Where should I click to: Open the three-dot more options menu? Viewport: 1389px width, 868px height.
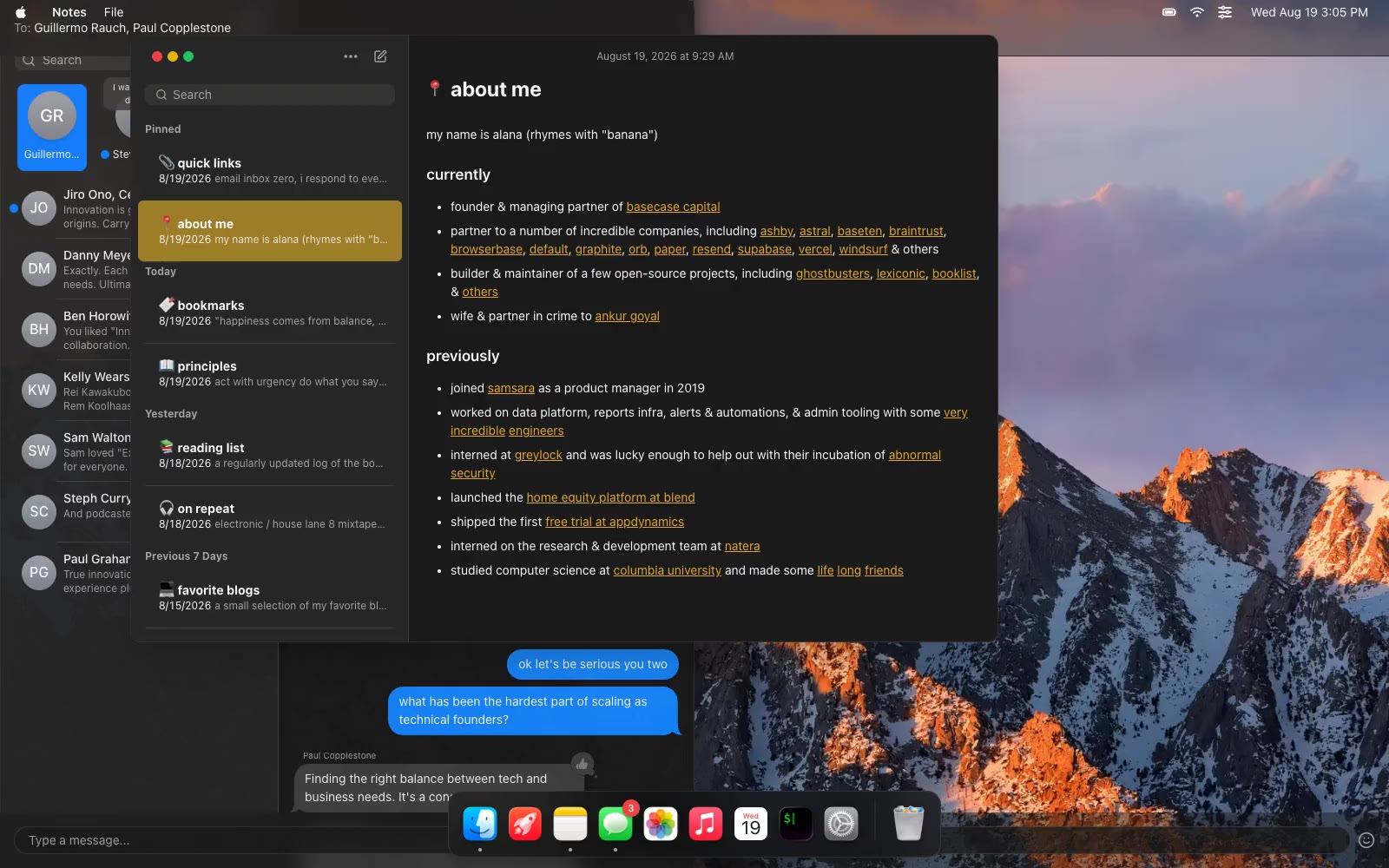point(351,56)
